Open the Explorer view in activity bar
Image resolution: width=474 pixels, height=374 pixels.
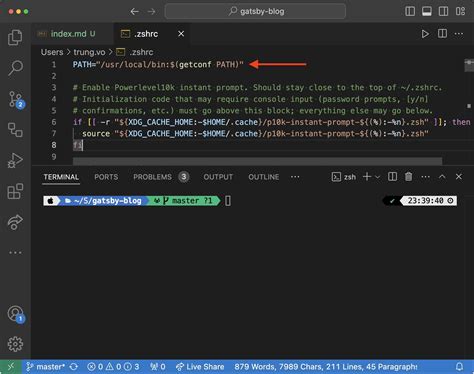(x=15, y=37)
